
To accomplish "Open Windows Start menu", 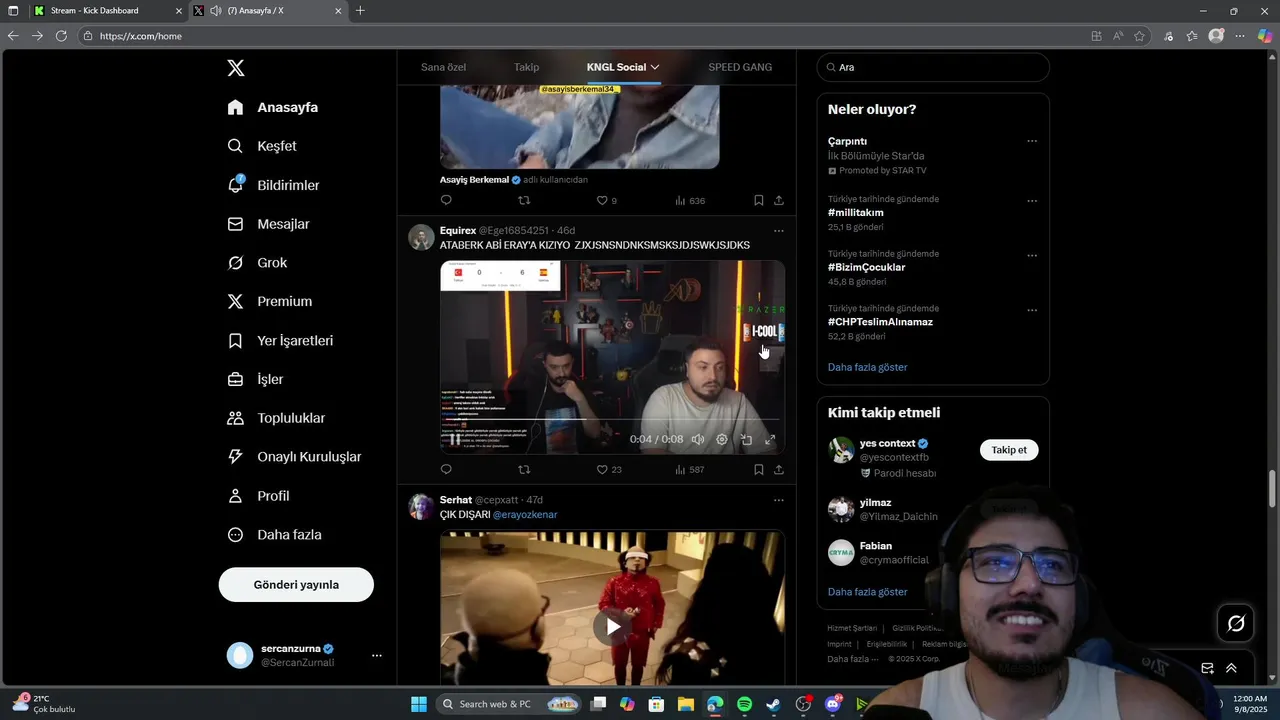I will (x=419, y=704).
